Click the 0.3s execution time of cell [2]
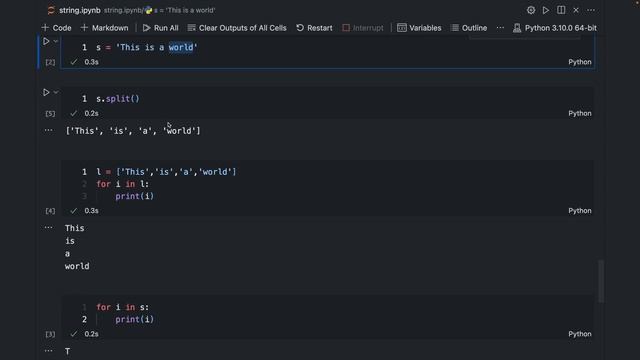Viewport: 640px width, 360px height. point(91,62)
